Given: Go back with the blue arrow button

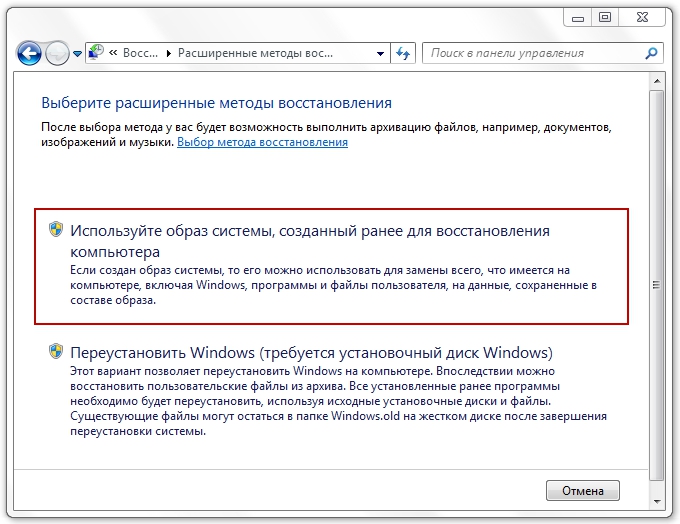Looking at the screenshot, I should pos(29,54).
